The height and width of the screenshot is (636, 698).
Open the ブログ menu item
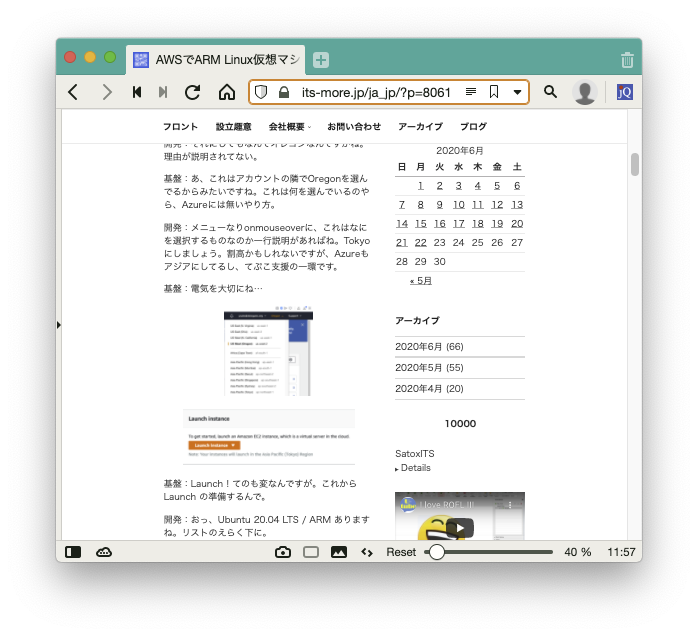pyautogui.click(x=473, y=127)
